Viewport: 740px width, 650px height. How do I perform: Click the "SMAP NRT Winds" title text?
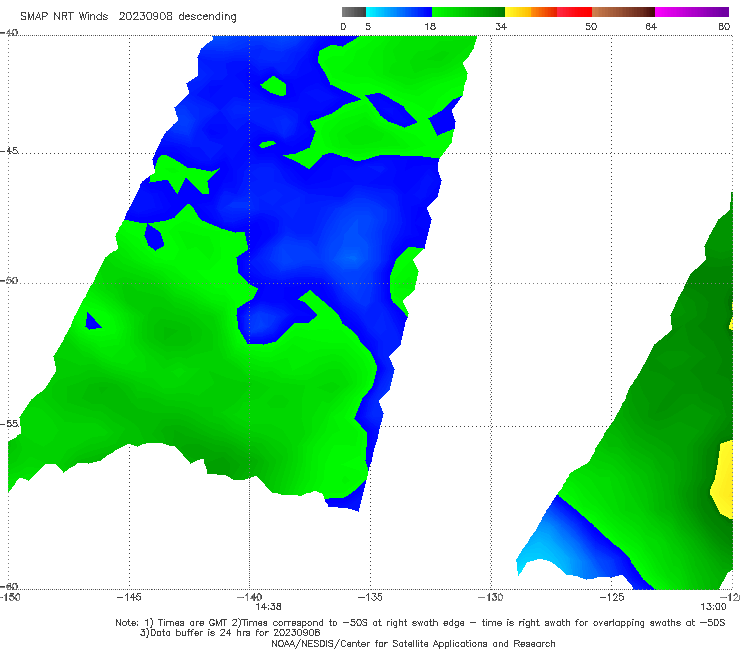tap(64, 16)
